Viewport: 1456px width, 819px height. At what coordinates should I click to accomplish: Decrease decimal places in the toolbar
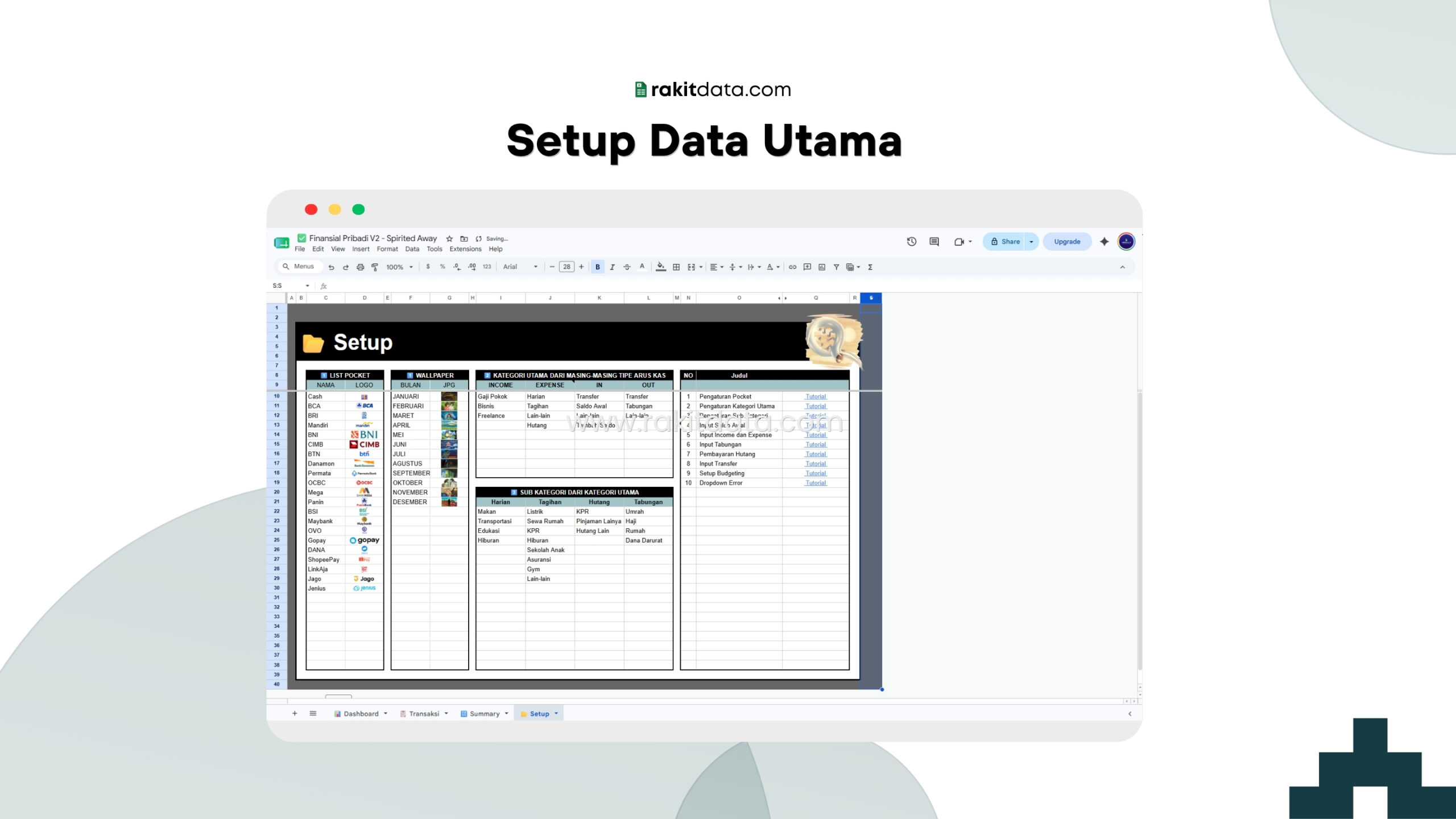457,267
